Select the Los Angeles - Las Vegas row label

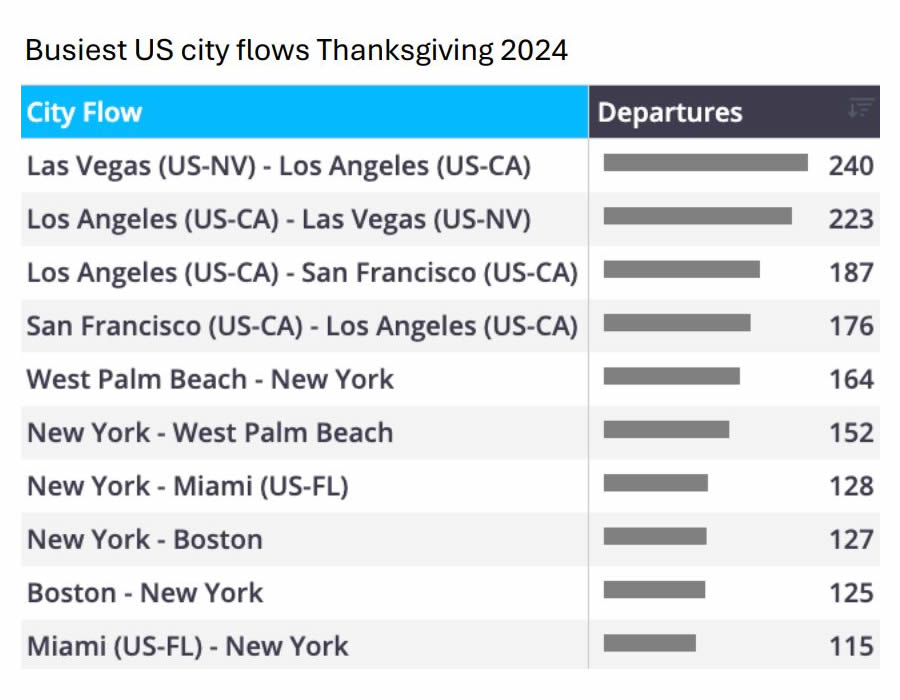point(278,219)
